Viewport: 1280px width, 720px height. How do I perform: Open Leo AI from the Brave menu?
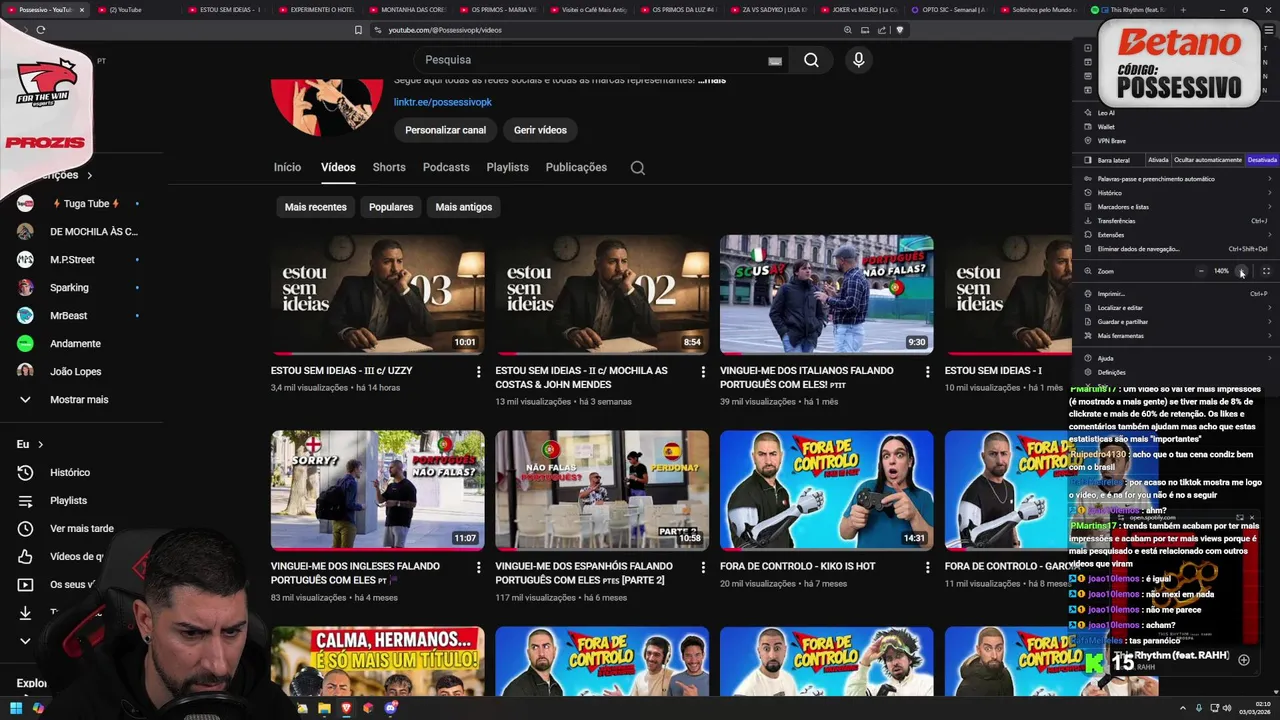[1106, 113]
